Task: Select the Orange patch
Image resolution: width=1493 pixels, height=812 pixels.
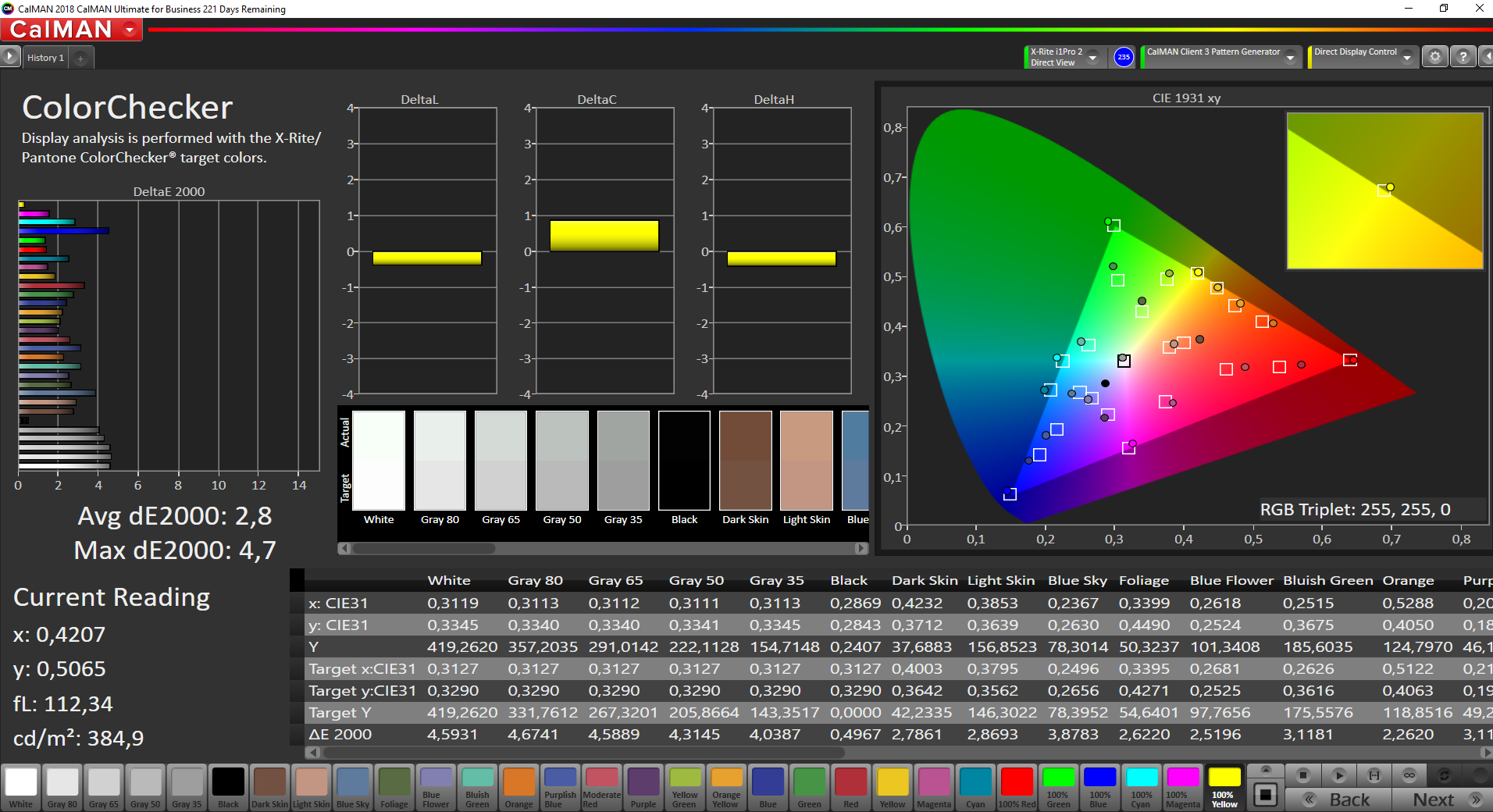Action: [518, 787]
